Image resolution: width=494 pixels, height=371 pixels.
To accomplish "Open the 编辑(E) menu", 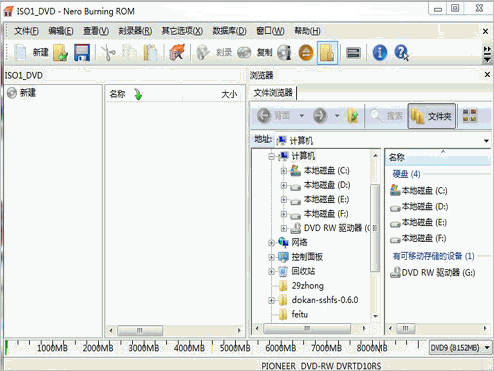I will coord(61,31).
